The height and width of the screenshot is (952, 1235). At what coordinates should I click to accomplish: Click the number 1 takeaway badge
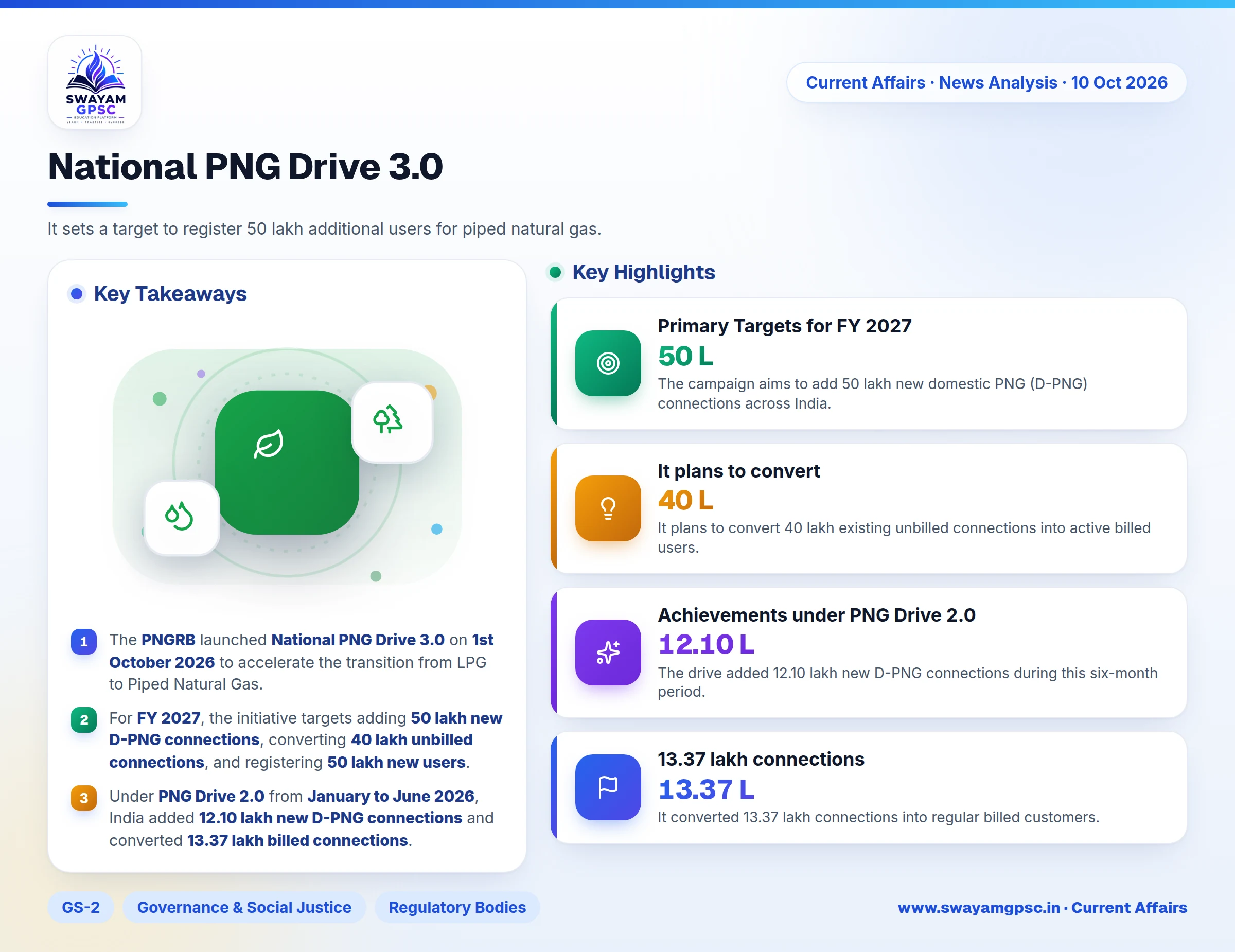[84, 642]
